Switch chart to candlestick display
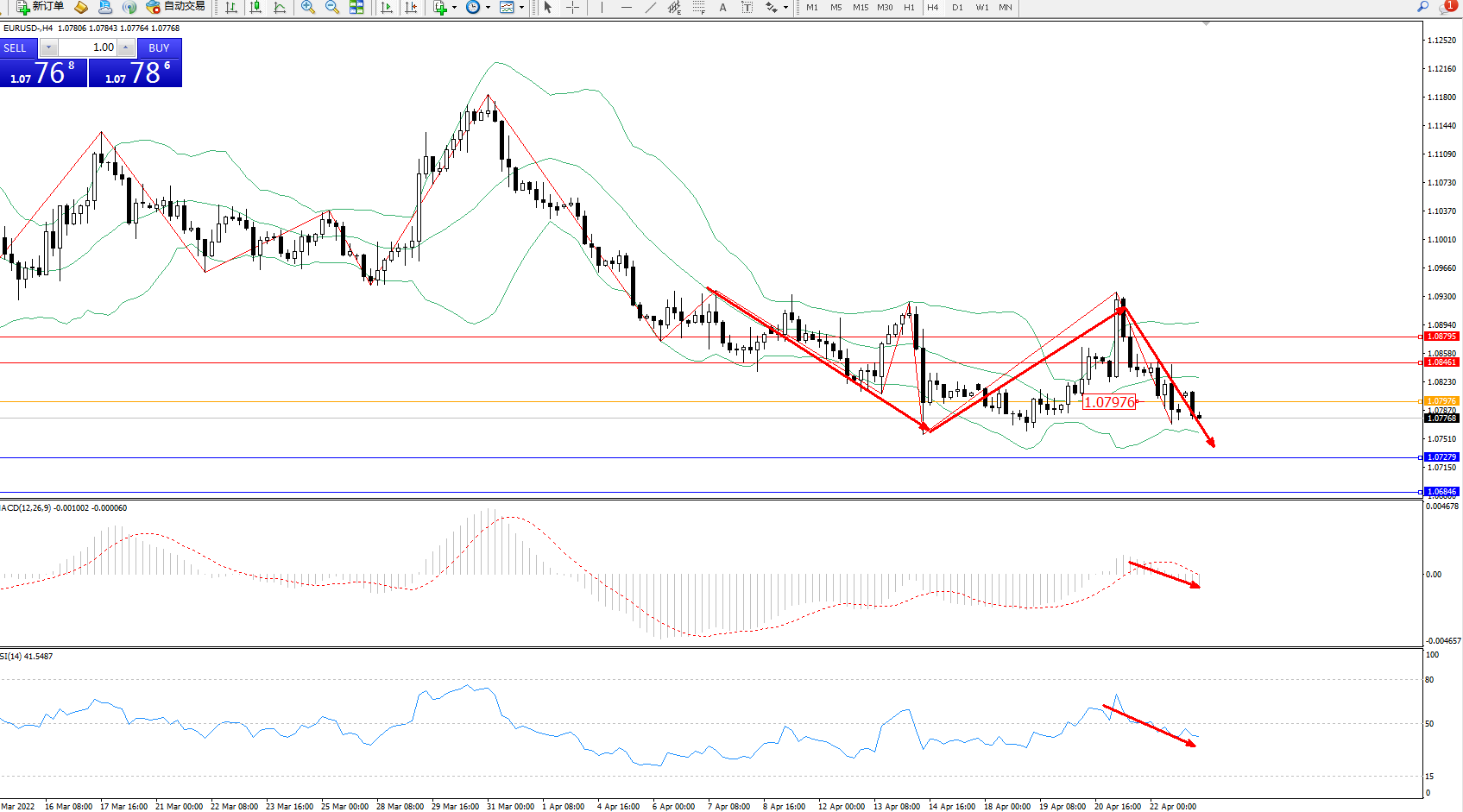The width and height of the screenshot is (1463, 812). [255, 7]
